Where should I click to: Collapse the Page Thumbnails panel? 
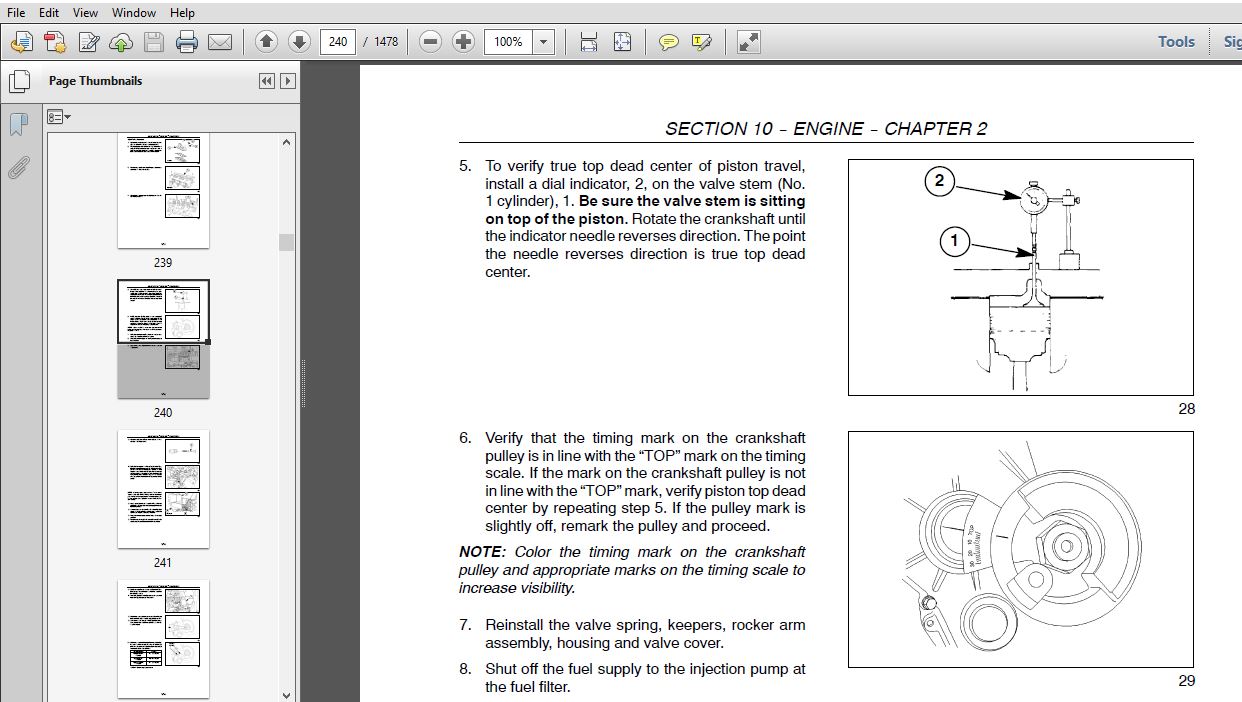coord(266,81)
